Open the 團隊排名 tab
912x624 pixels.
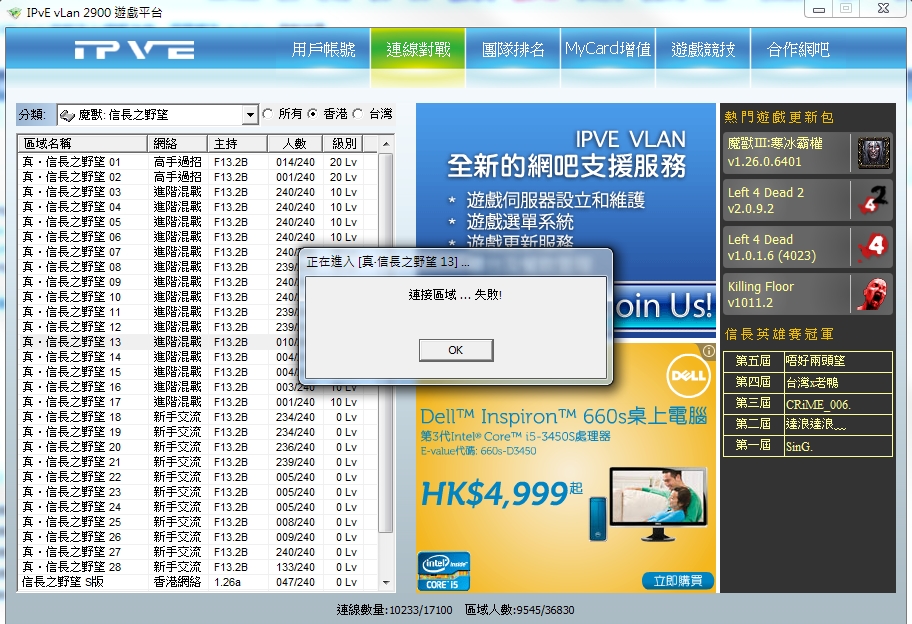[x=513, y=49]
